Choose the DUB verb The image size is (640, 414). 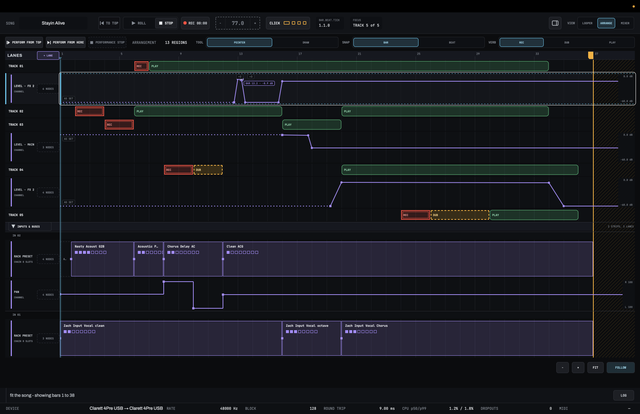pos(567,42)
